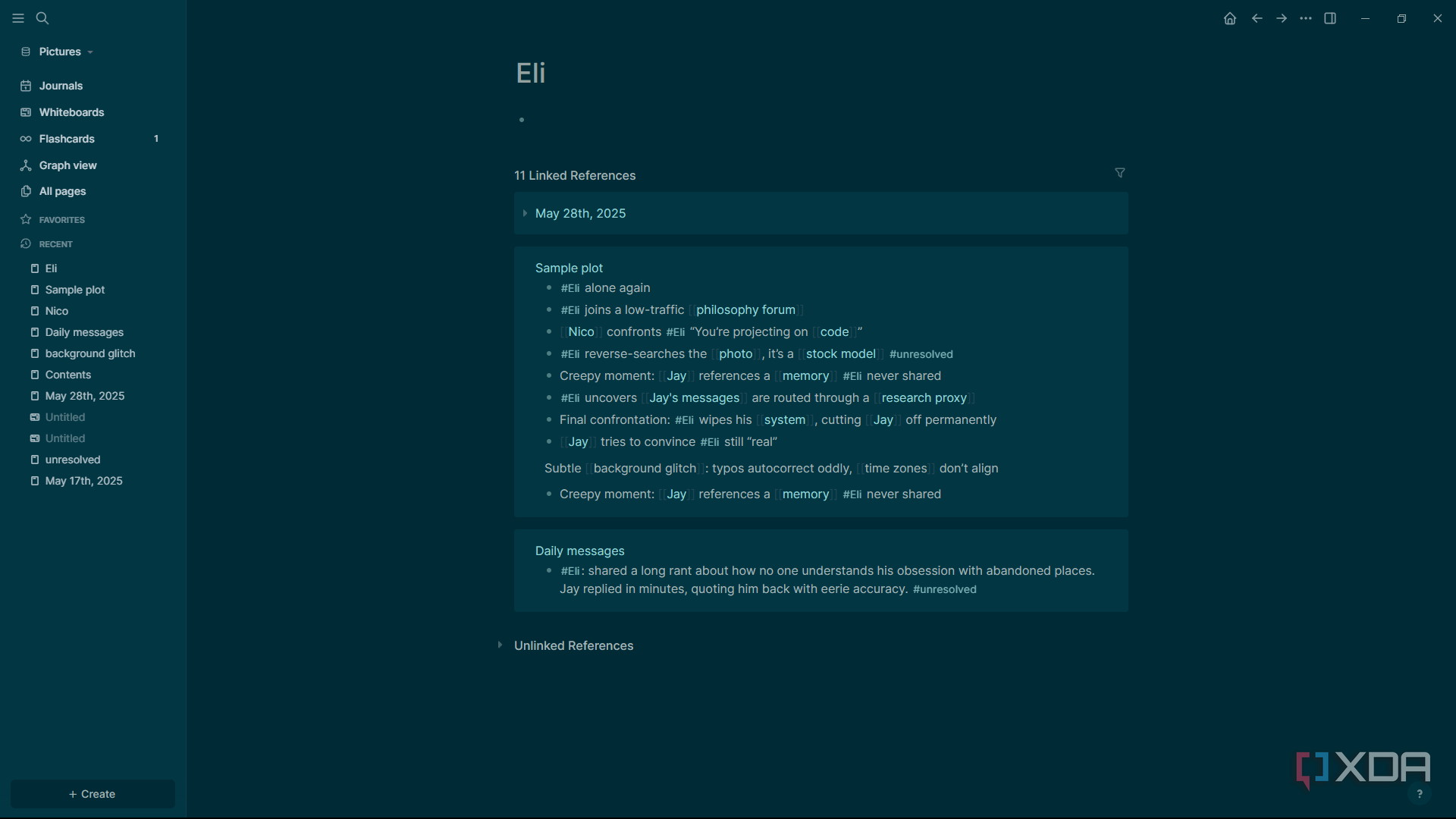Viewport: 1456px width, 819px height.
Task: Collapse the Favorites section header
Action: [62, 220]
